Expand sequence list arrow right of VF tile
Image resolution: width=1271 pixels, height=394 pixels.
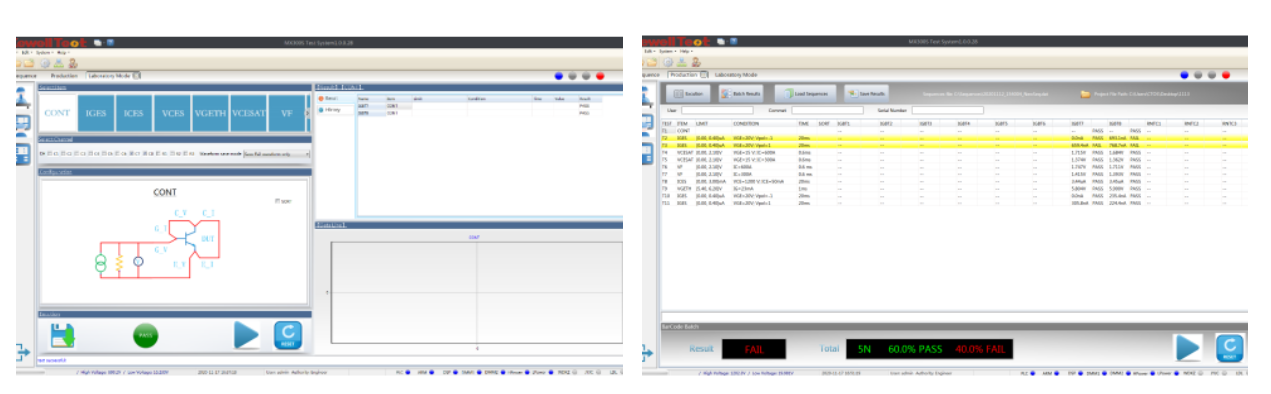[x=307, y=113]
